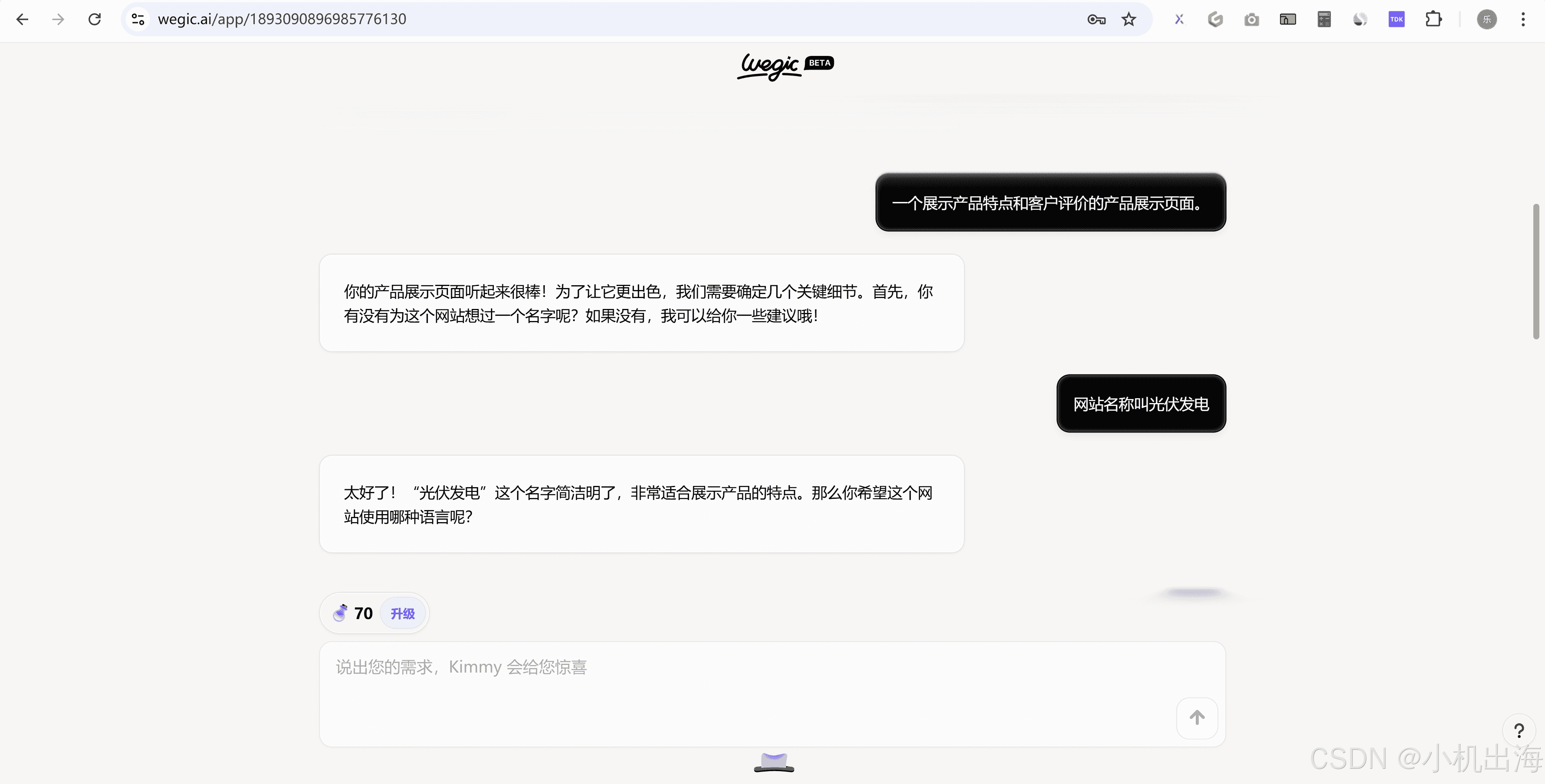The width and height of the screenshot is (1545, 784).
Task: Send message with the up arrow button
Action: pyautogui.click(x=1197, y=718)
